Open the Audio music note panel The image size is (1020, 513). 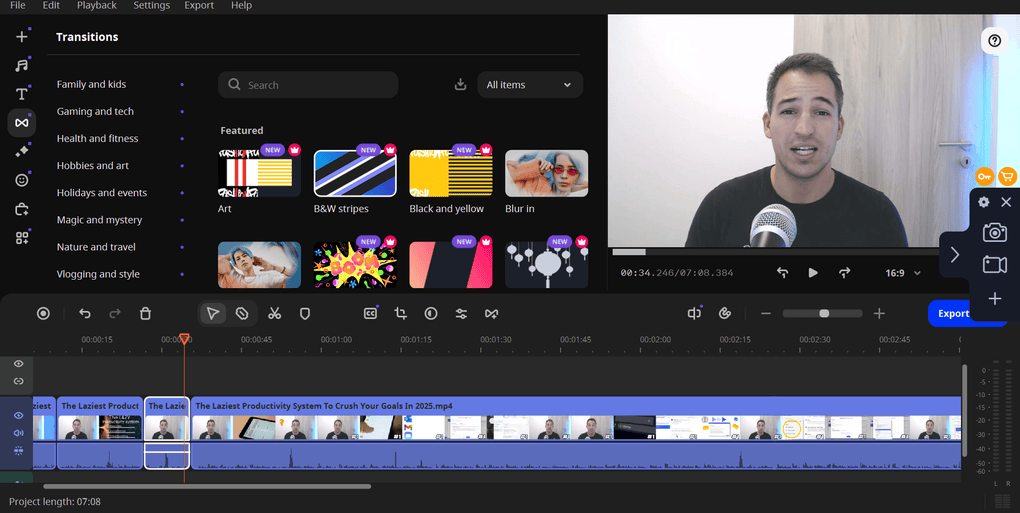[x=21, y=65]
